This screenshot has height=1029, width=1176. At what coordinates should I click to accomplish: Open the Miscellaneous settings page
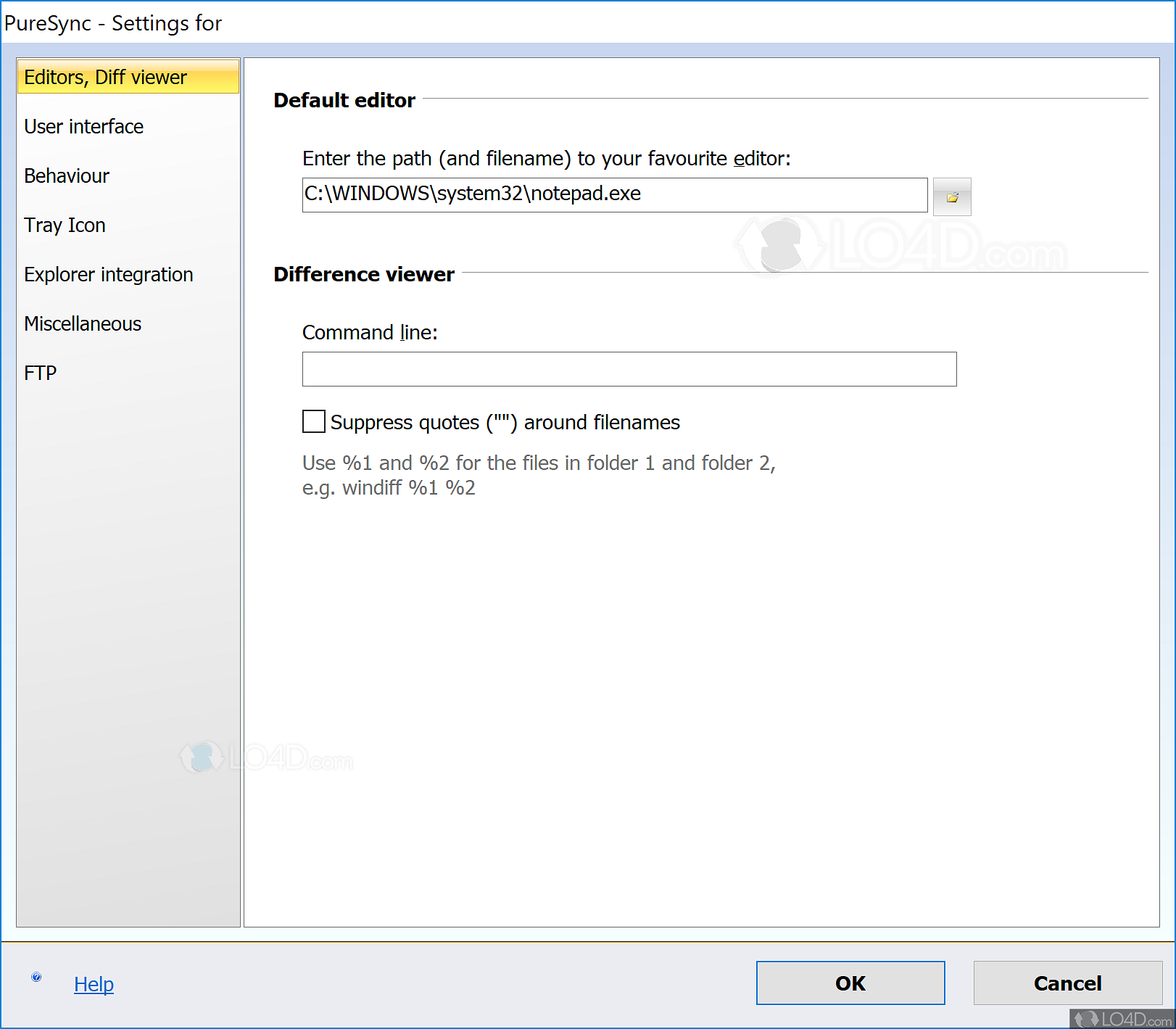coord(82,323)
